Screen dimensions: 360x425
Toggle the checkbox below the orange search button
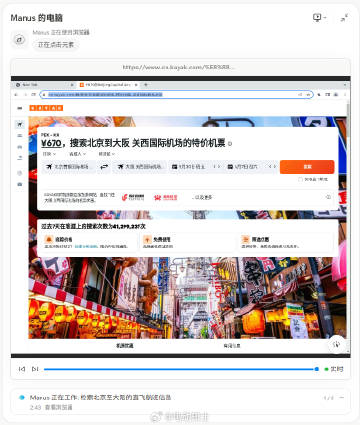pos(300,179)
